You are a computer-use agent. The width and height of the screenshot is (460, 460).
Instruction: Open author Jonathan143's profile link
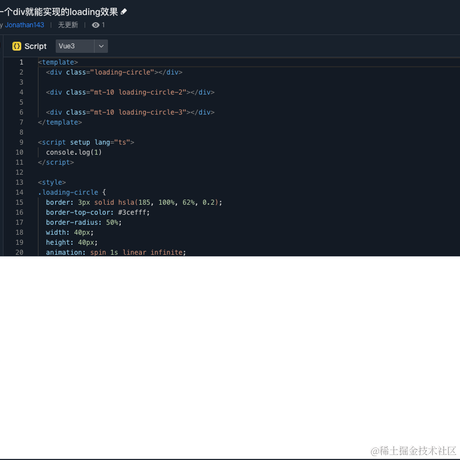pos(24,25)
